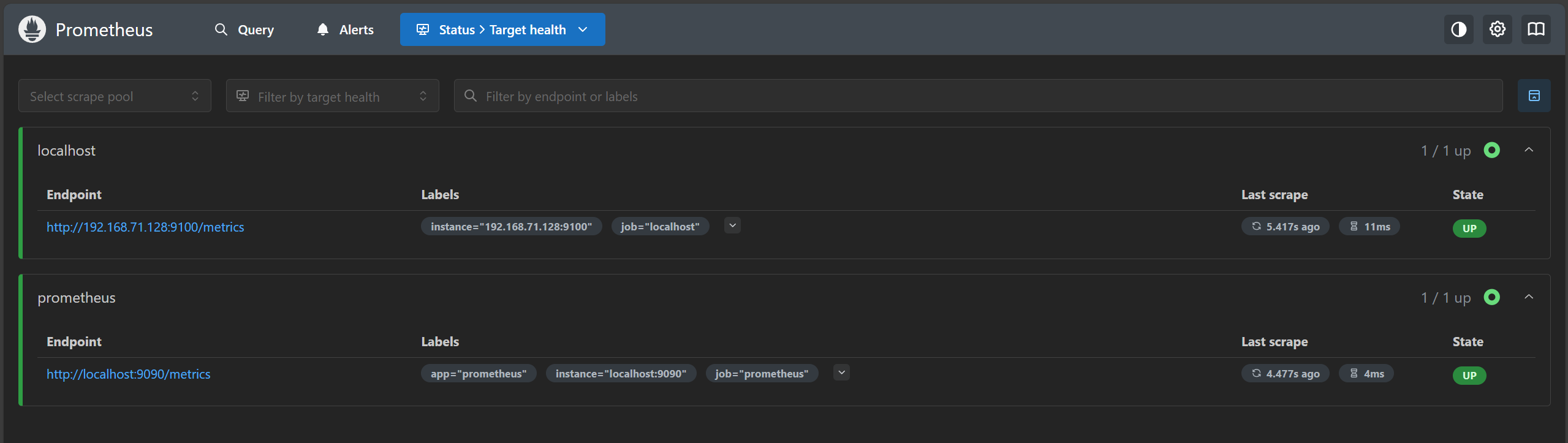The height and width of the screenshot is (443, 1568).
Task: Expand labels for the 192.168.71.128:9100 target
Action: coord(732,225)
